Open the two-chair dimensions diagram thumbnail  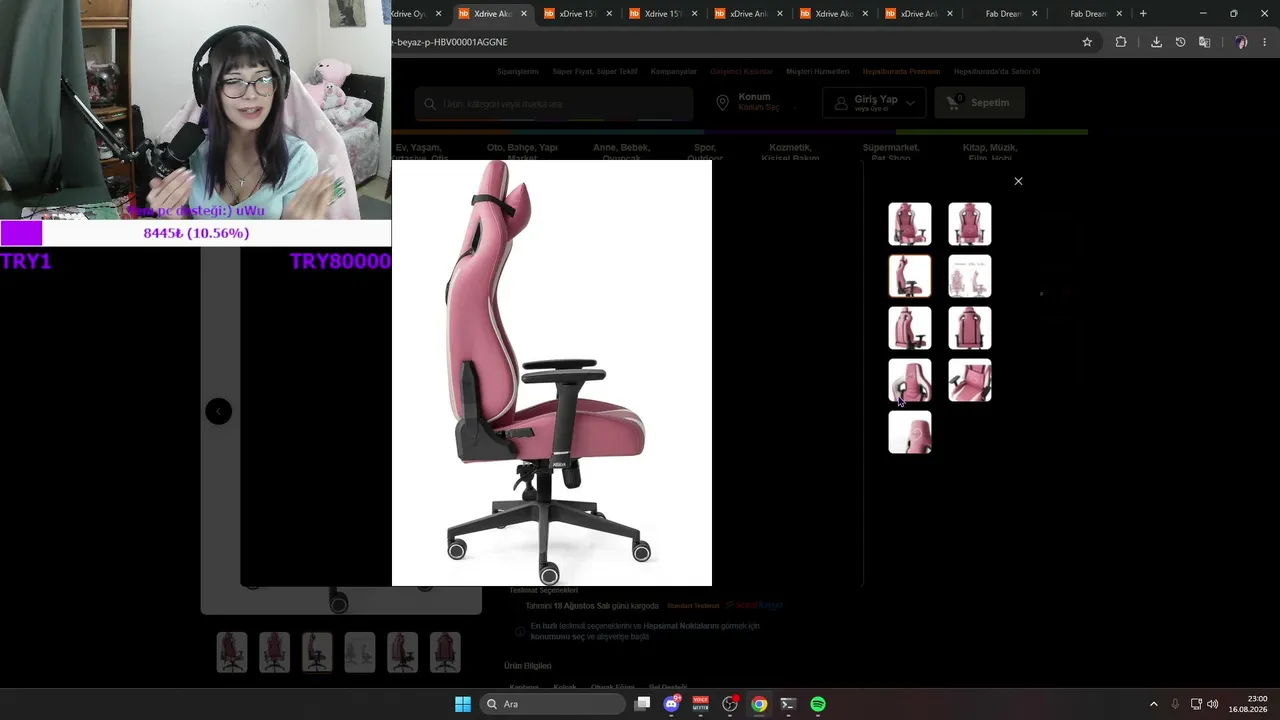[x=970, y=276]
